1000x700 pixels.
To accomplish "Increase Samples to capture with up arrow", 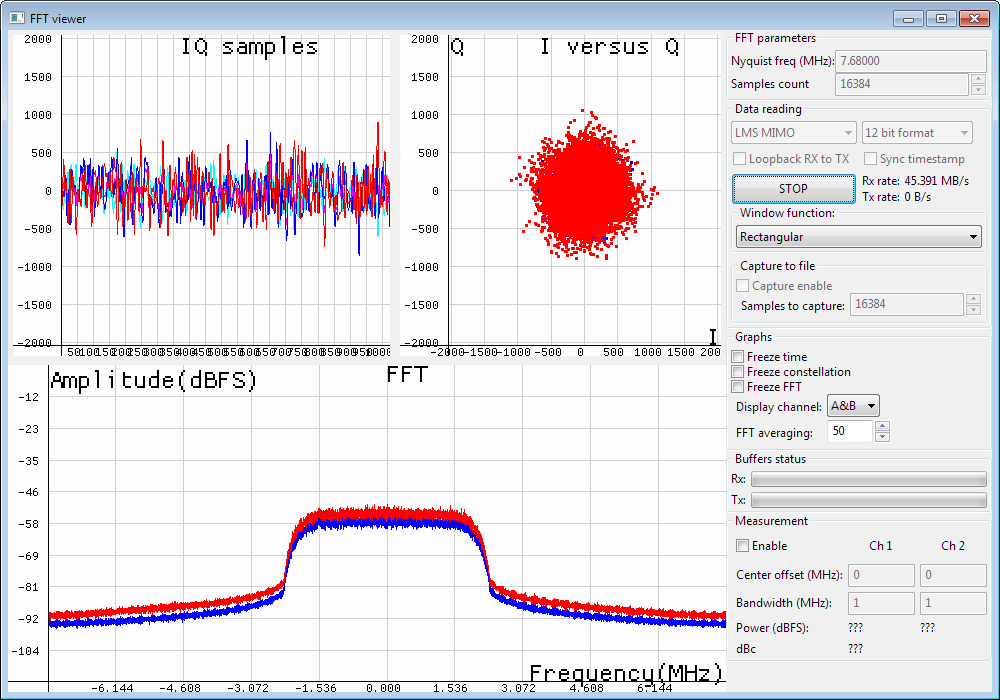I will (x=973, y=299).
